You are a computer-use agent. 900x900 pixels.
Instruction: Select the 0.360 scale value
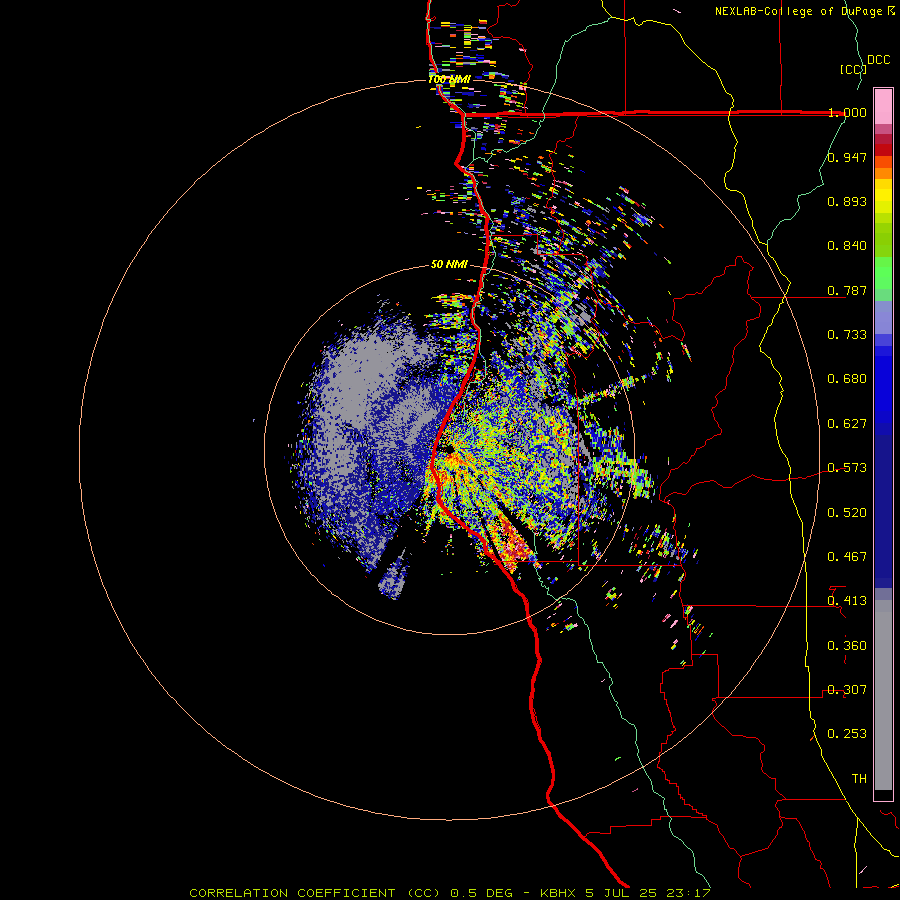tap(847, 646)
